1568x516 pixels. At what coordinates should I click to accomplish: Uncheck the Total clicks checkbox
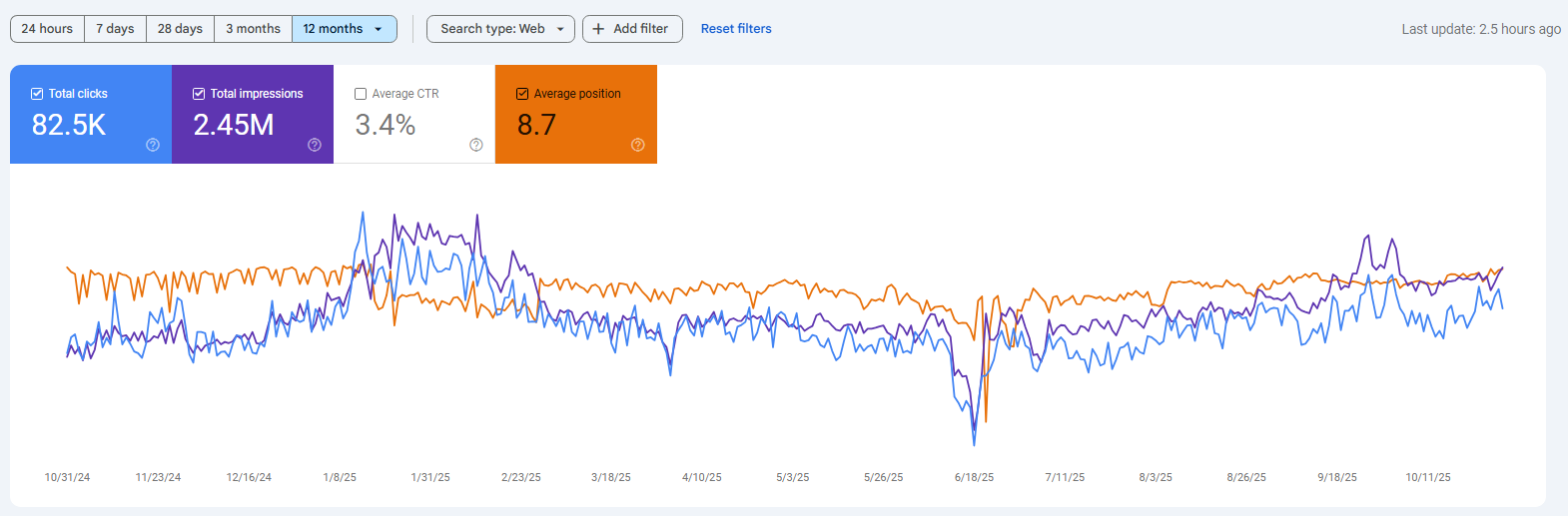point(37,94)
